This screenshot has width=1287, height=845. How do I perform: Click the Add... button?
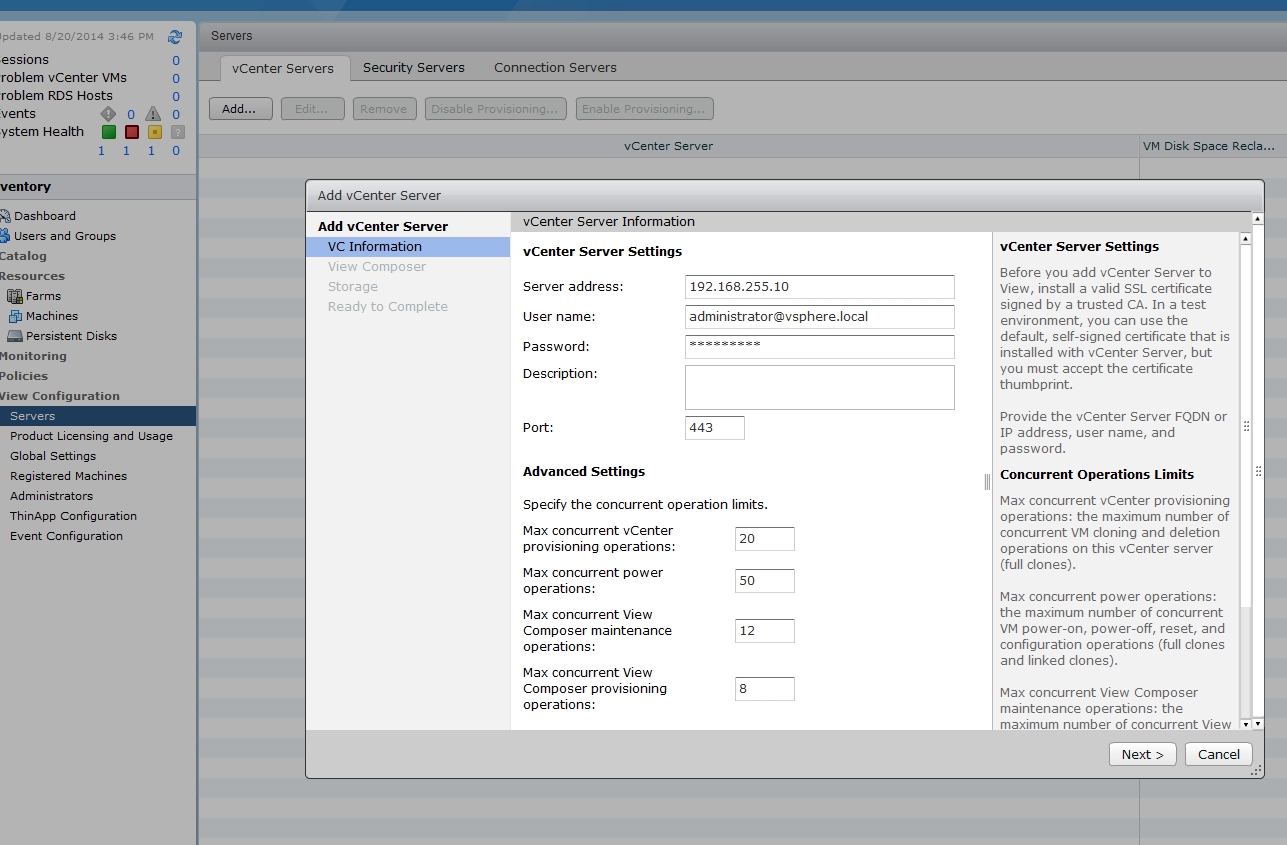(x=240, y=109)
